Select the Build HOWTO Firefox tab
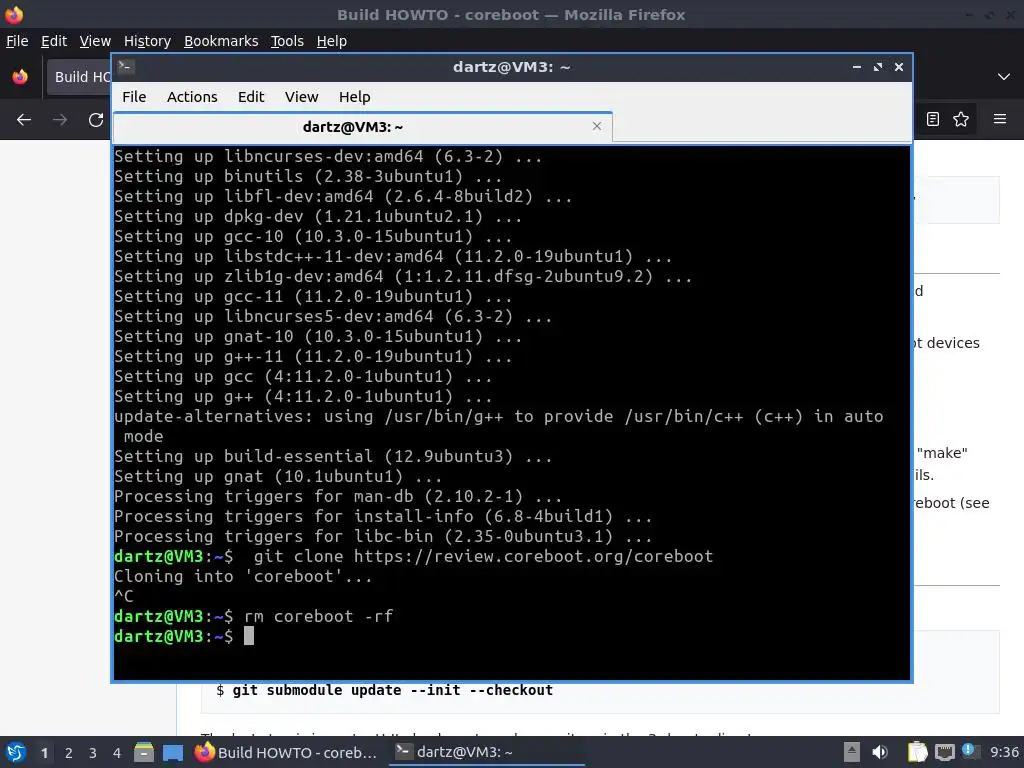The height and width of the screenshot is (768, 1024). pos(80,76)
